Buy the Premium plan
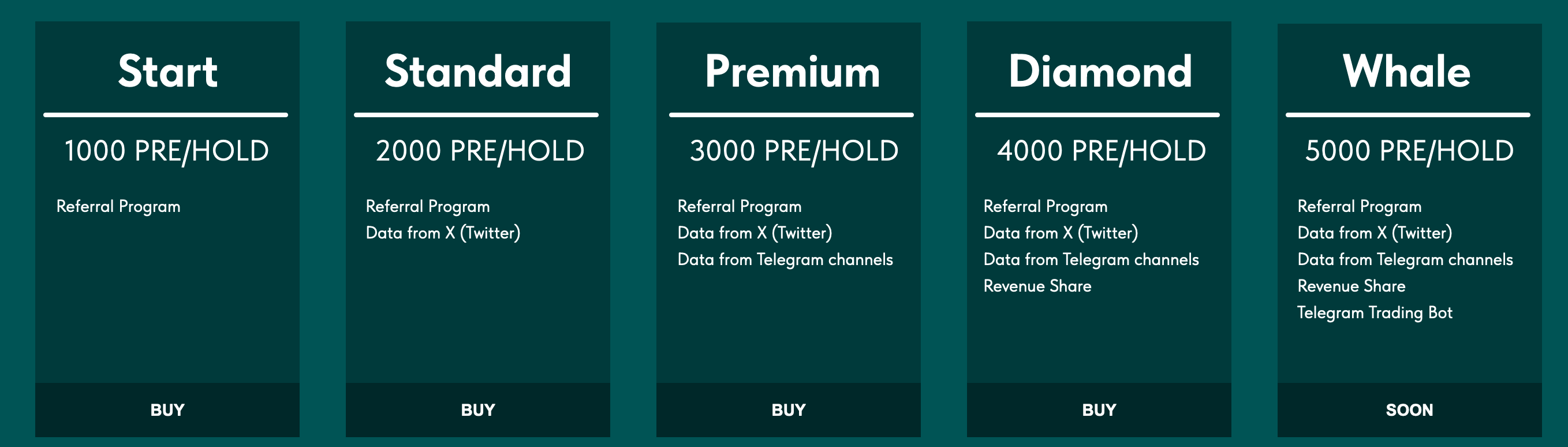The image size is (1568, 447). [x=788, y=410]
